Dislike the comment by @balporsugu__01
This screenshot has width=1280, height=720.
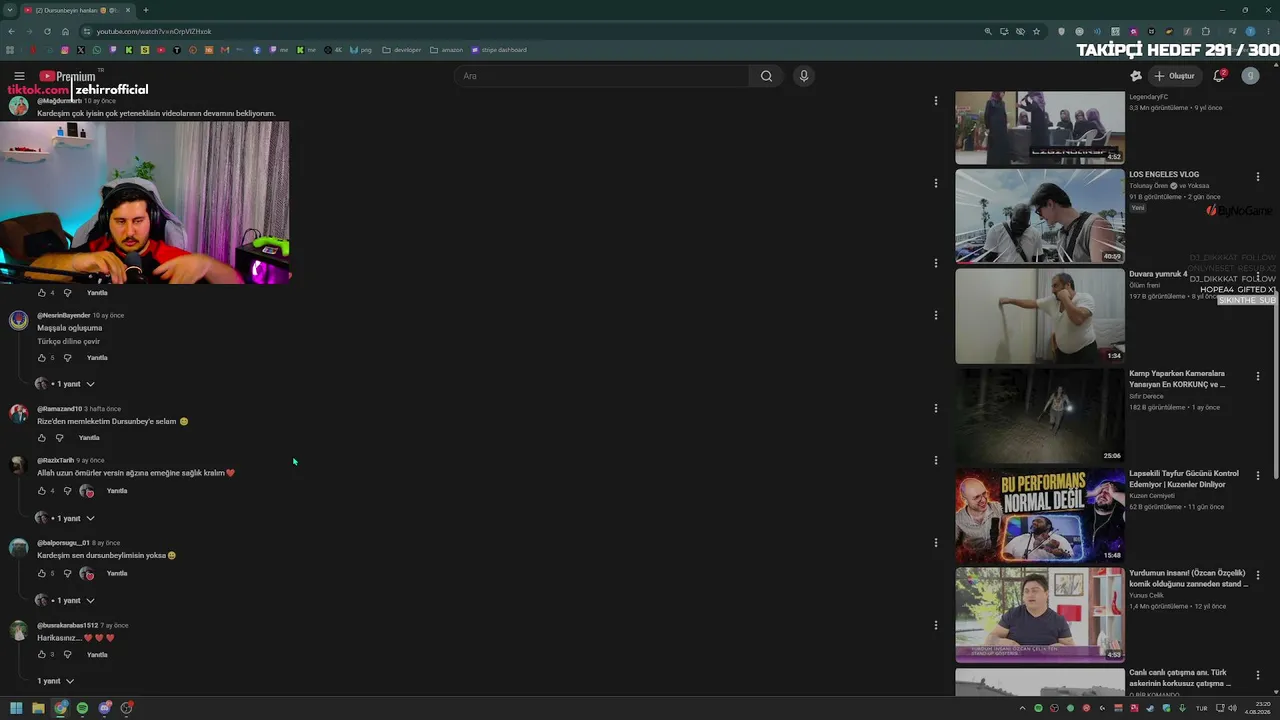point(67,574)
